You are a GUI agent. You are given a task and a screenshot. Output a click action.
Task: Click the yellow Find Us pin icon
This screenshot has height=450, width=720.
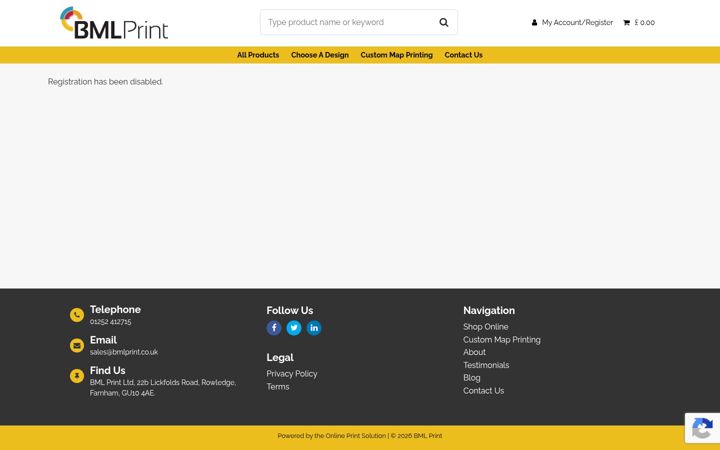(x=77, y=376)
